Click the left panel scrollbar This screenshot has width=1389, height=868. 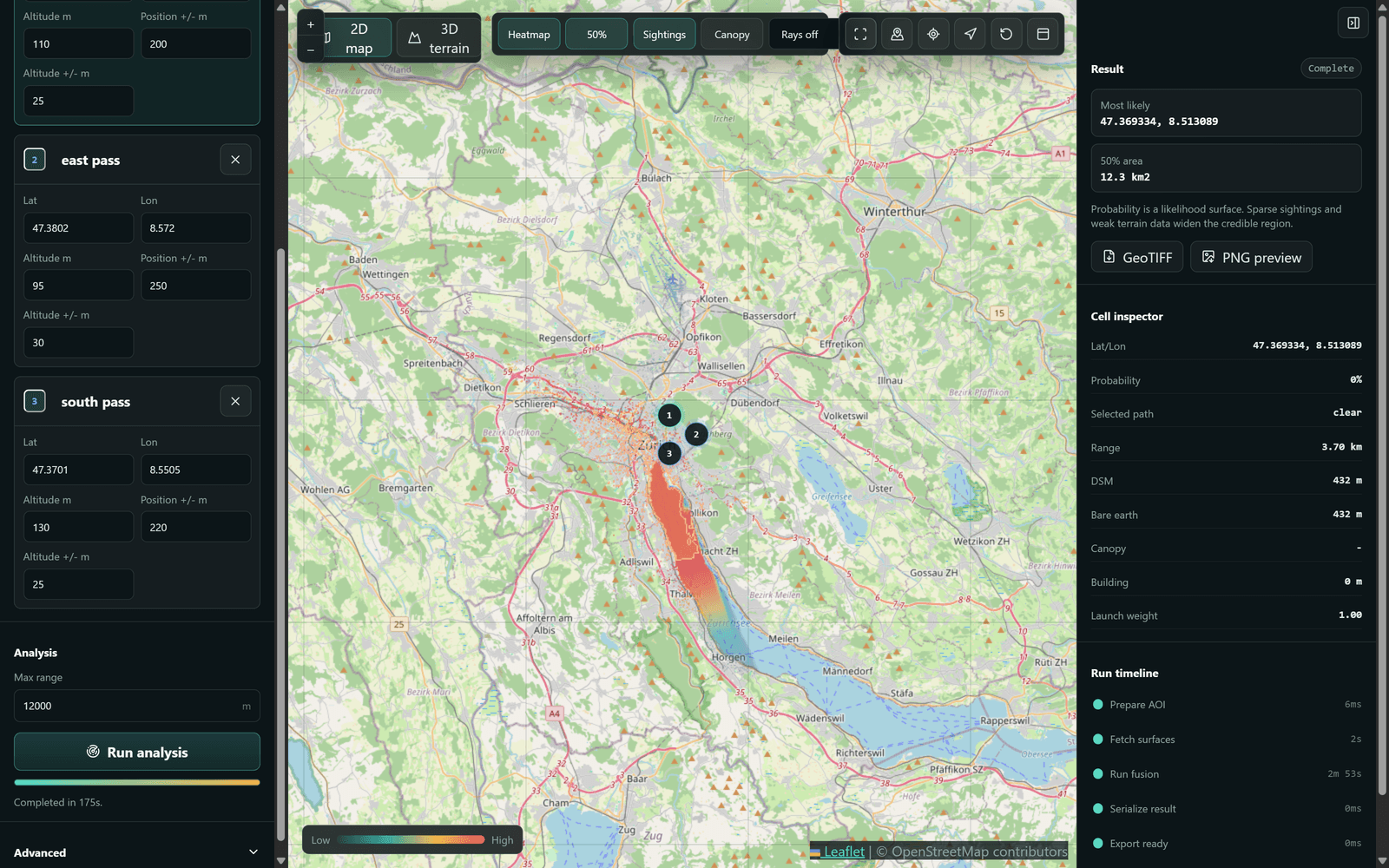280,545
